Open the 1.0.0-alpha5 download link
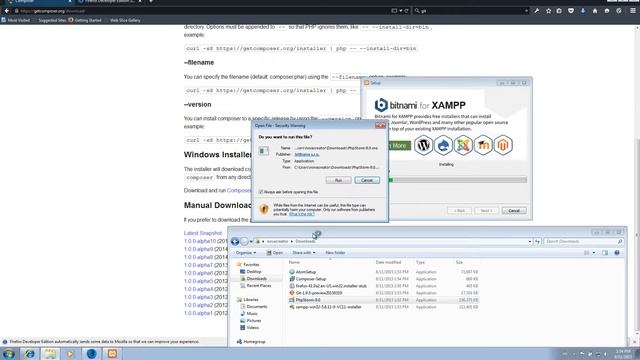The width and height of the screenshot is (640, 360). 198,281
